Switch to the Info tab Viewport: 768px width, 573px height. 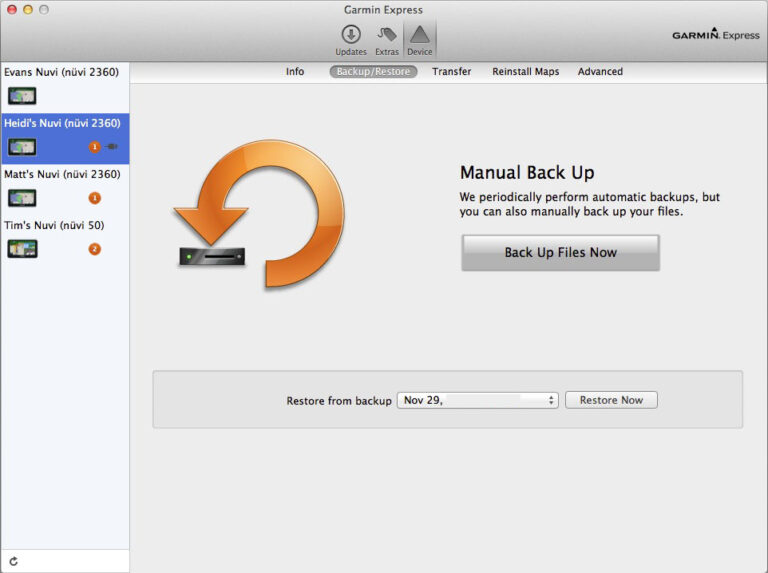coord(295,72)
